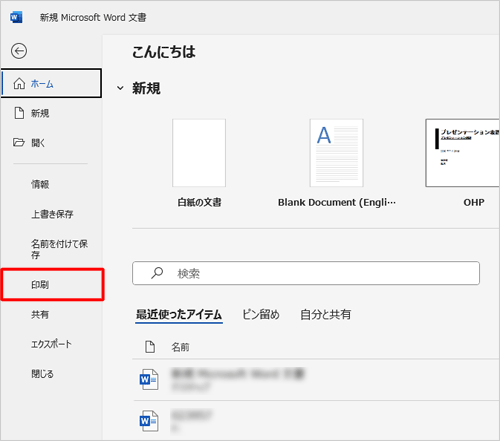Open 開く in the sidebar menu
The width and height of the screenshot is (500, 441).
click(51, 143)
